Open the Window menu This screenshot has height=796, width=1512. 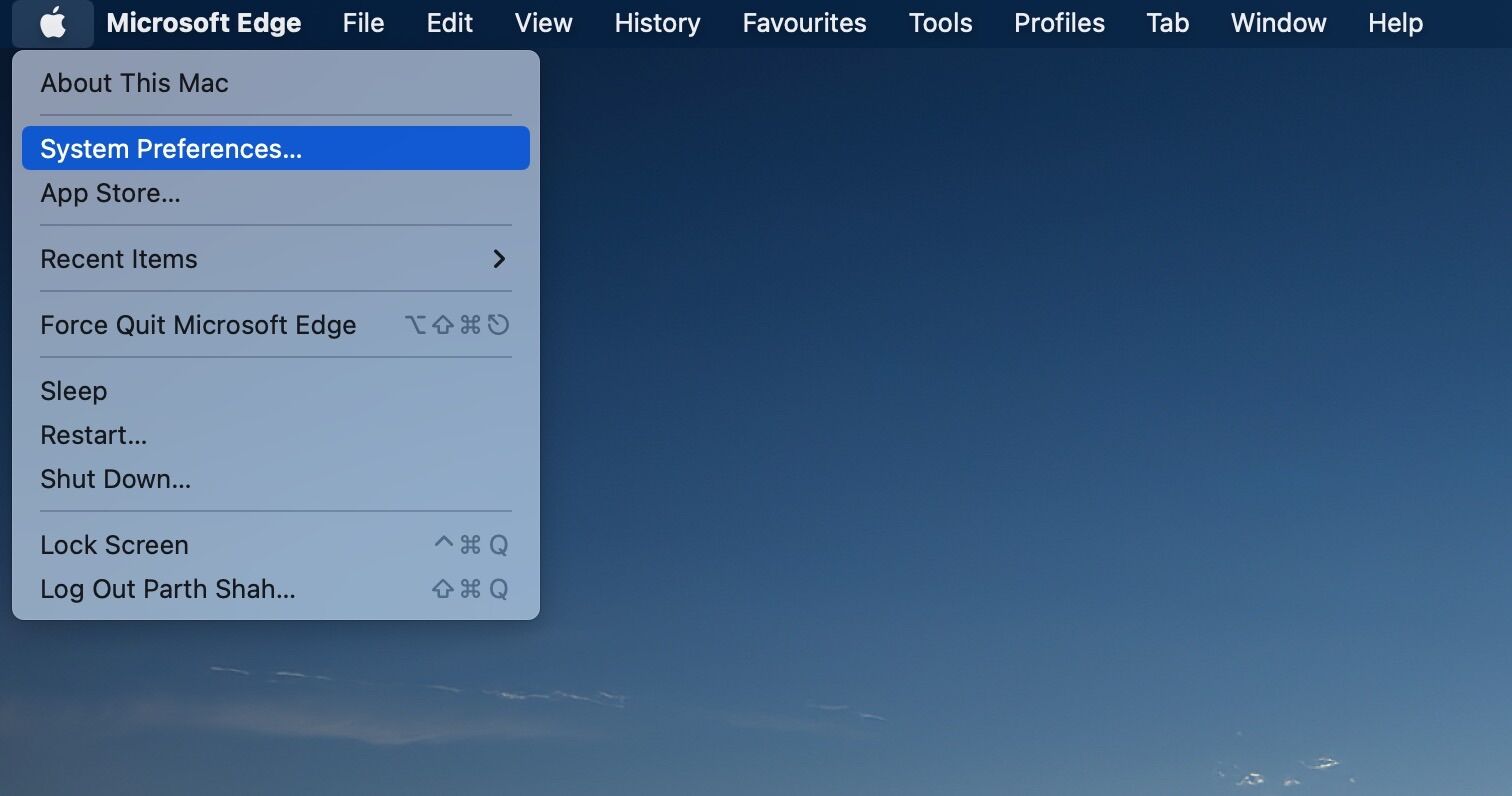[1278, 23]
